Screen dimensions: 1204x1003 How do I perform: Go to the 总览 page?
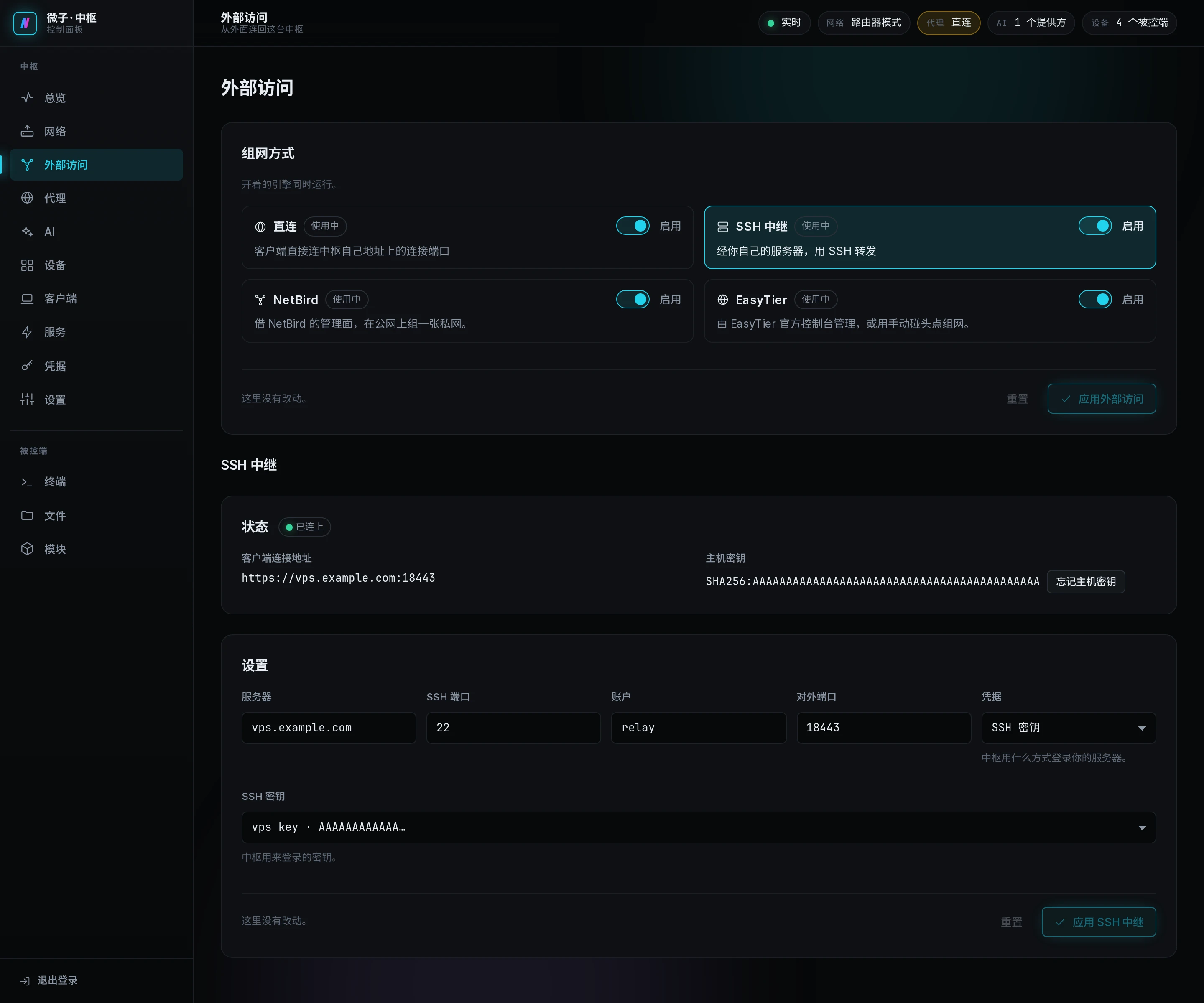pos(96,97)
